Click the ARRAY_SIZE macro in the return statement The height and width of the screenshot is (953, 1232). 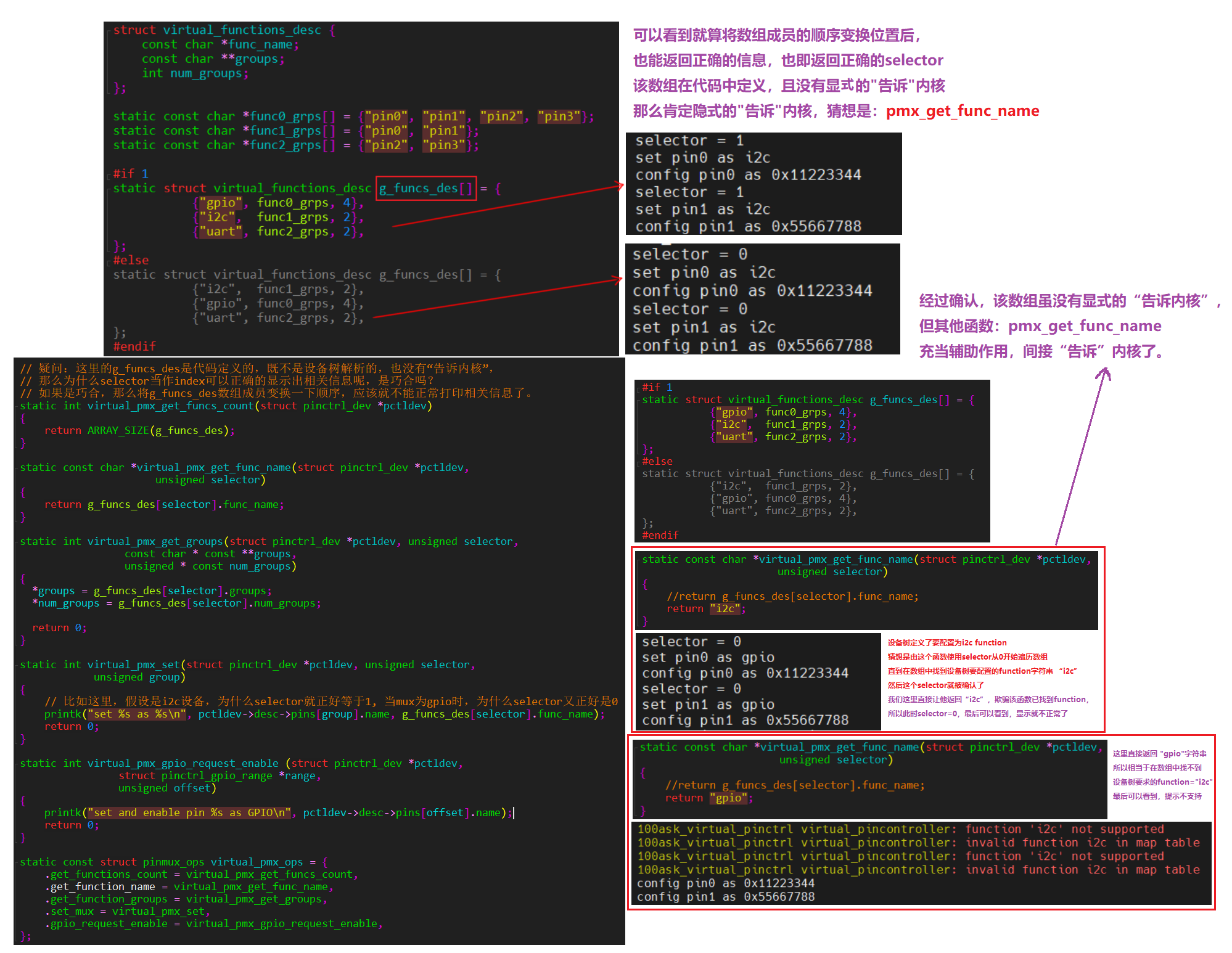coord(118,430)
